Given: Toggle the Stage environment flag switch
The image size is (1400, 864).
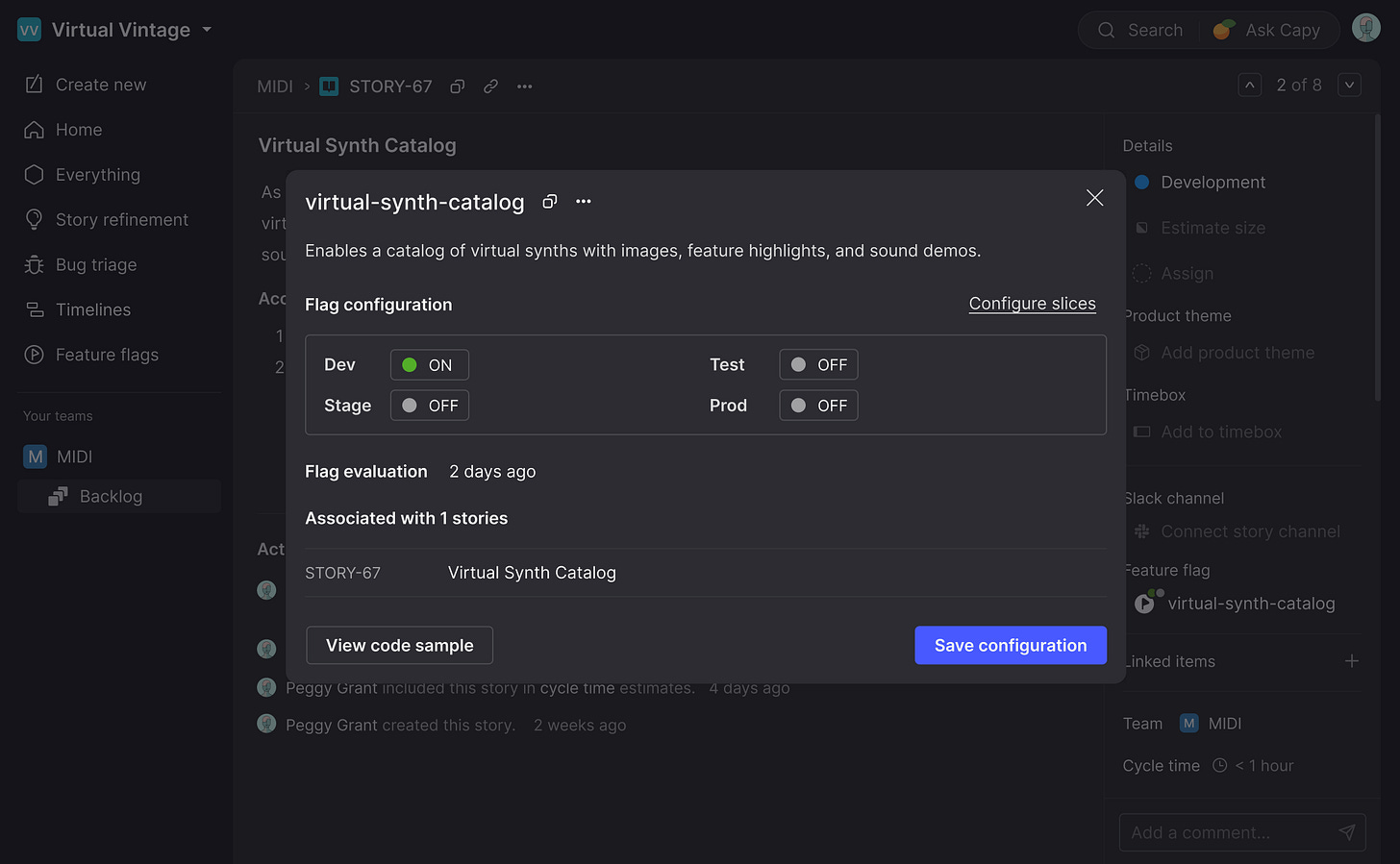Looking at the screenshot, I should point(429,406).
